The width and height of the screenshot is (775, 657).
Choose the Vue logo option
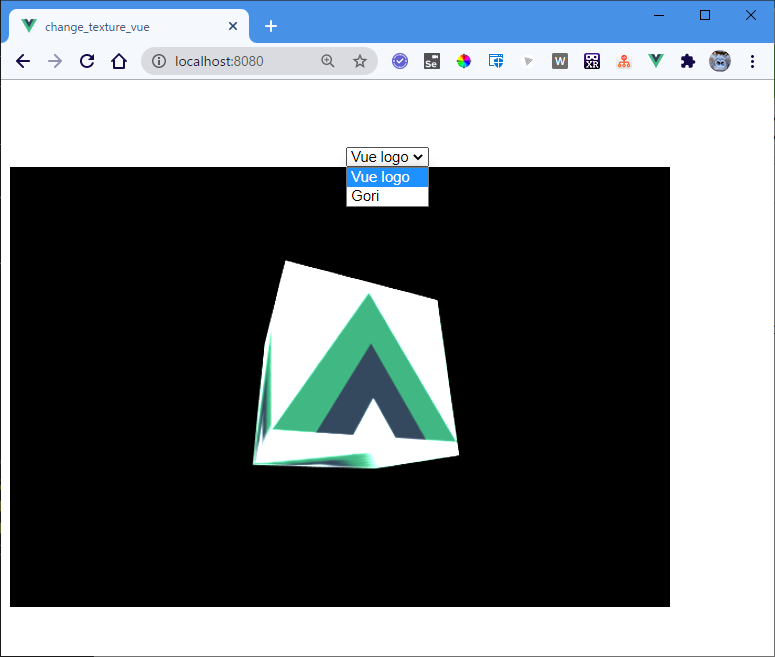point(387,177)
